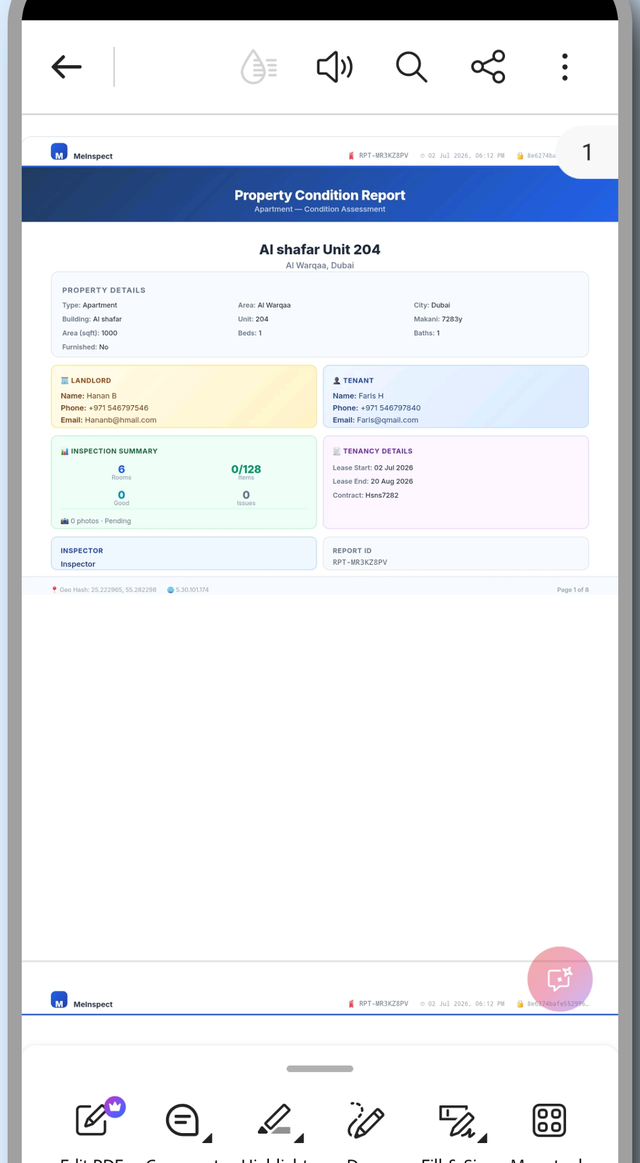The width and height of the screenshot is (640, 1163).
Task: Click Baths: 1 field
Action: (x=426, y=333)
